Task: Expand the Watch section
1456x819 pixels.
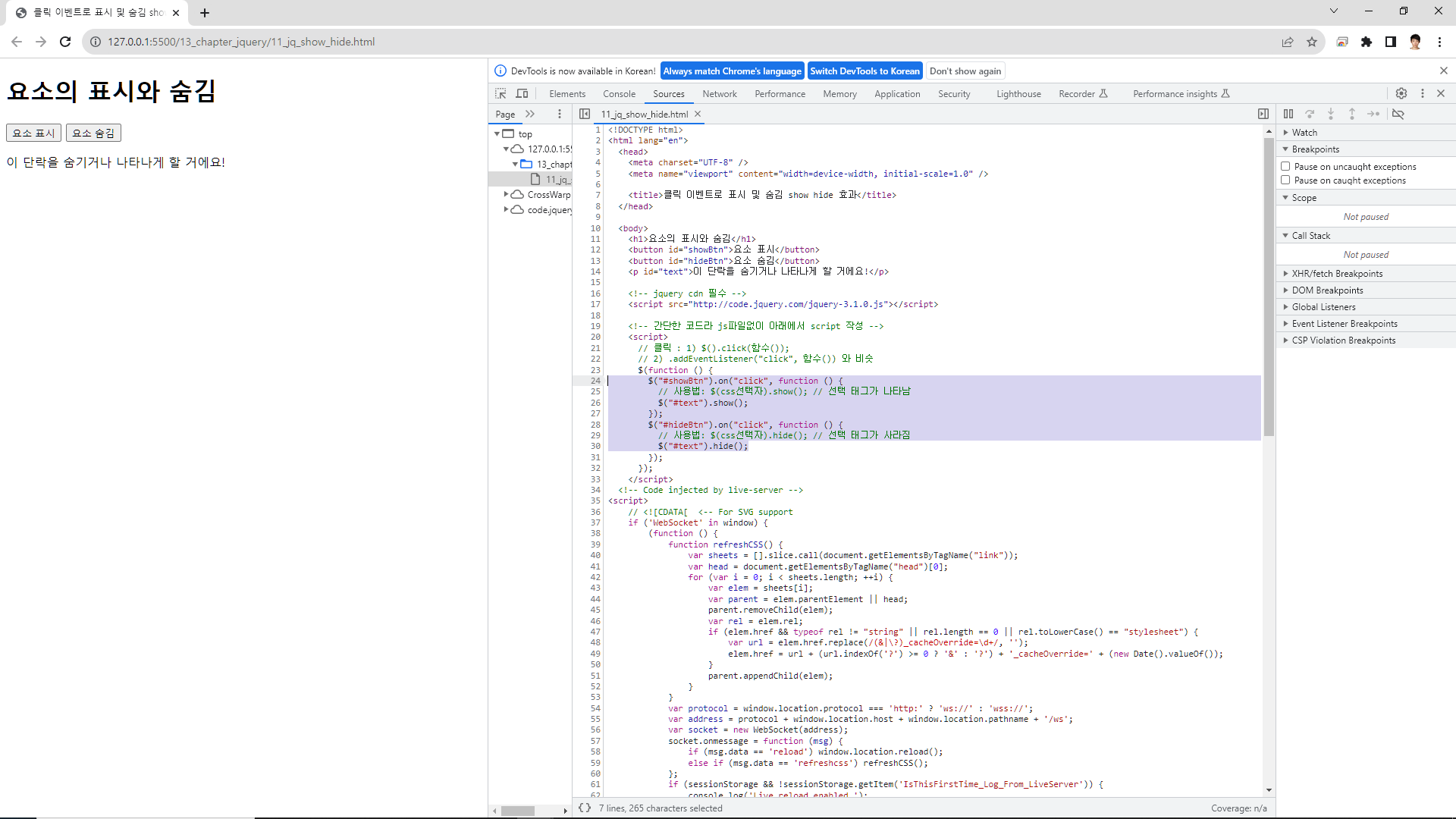Action: click(1304, 132)
